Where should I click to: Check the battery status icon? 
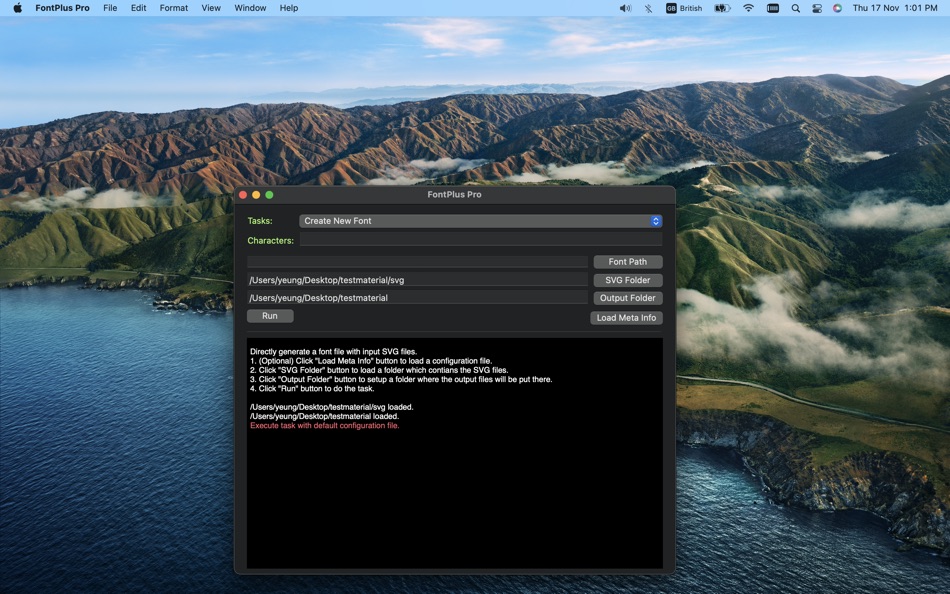pos(722,8)
